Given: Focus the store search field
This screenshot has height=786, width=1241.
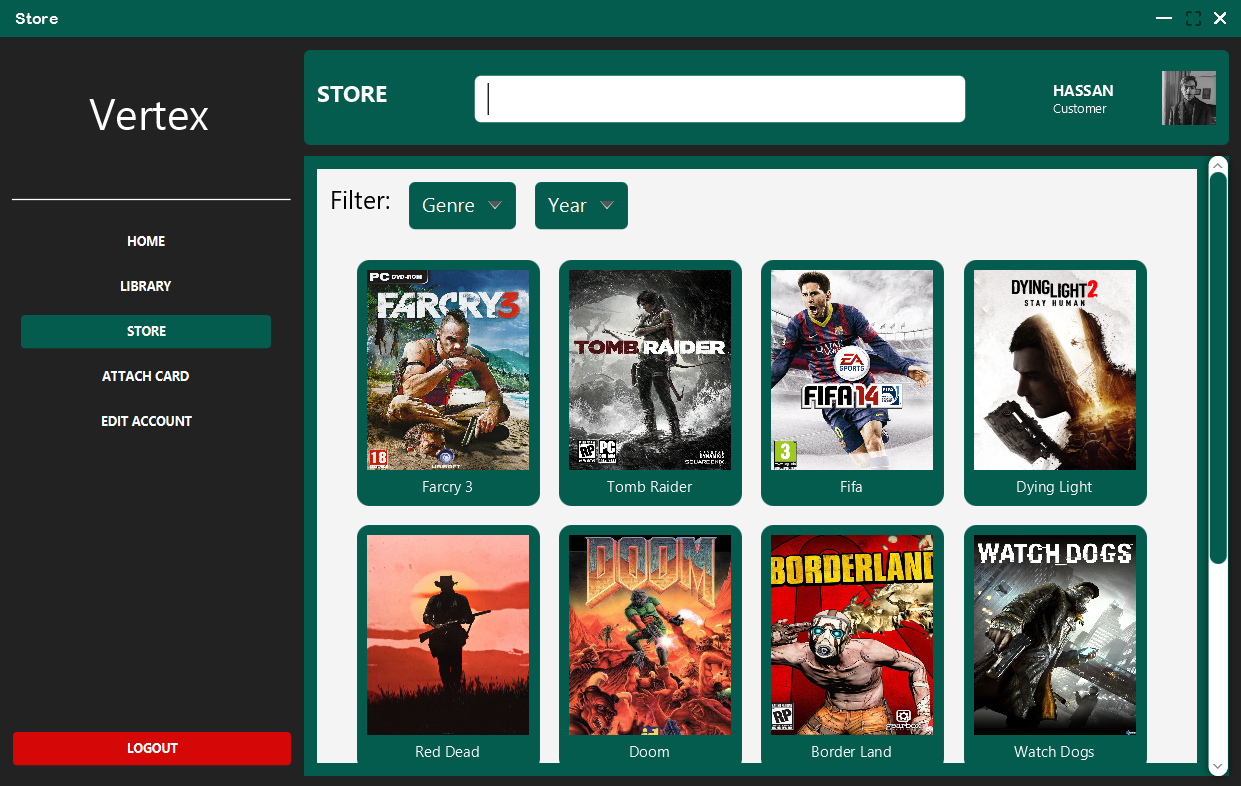Looking at the screenshot, I should click(x=720, y=99).
